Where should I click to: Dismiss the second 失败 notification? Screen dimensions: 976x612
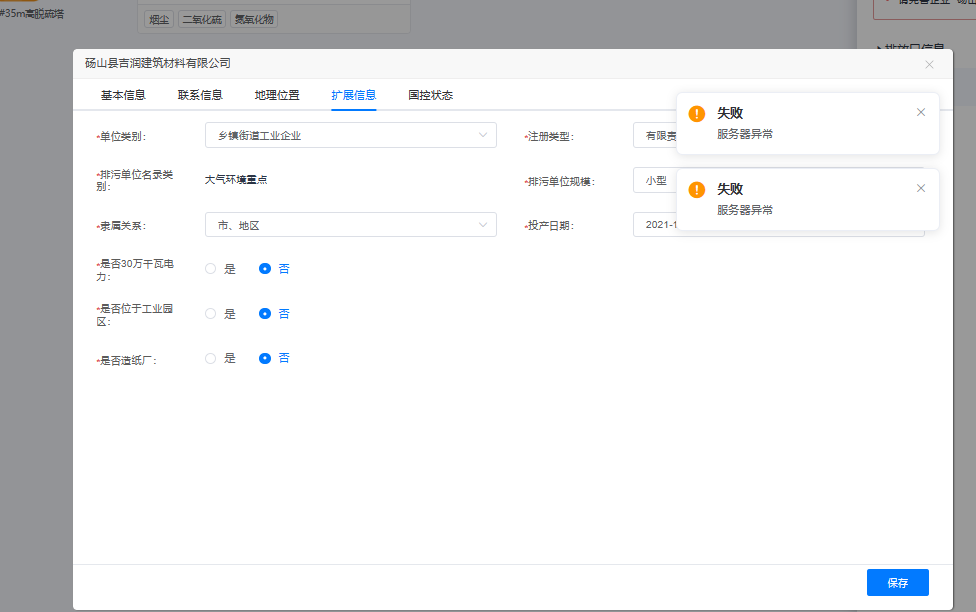point(921,188)
